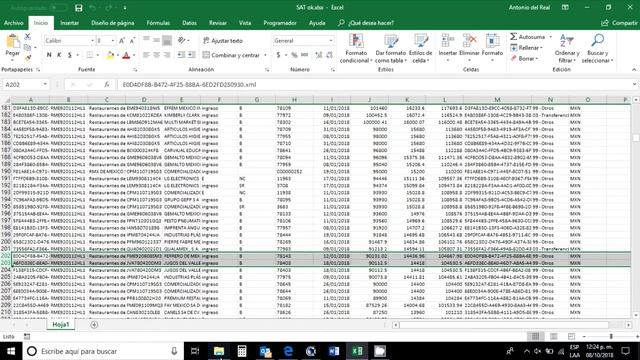The width and height of the screenshot is (640, 360).
Task: Open the Archivo tab
Action: [x=14, y=23]
